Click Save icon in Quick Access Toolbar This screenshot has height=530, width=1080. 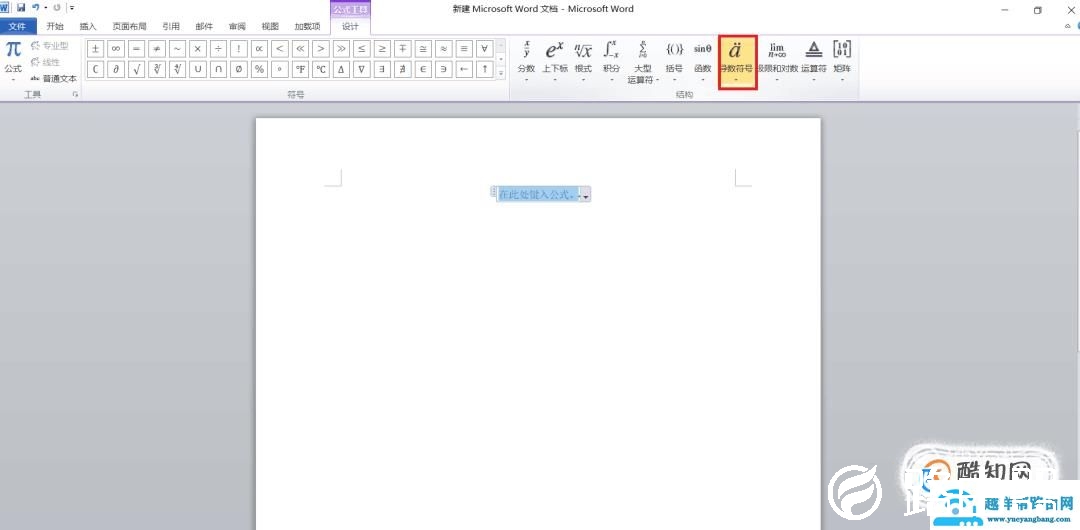tap(21, 8)
